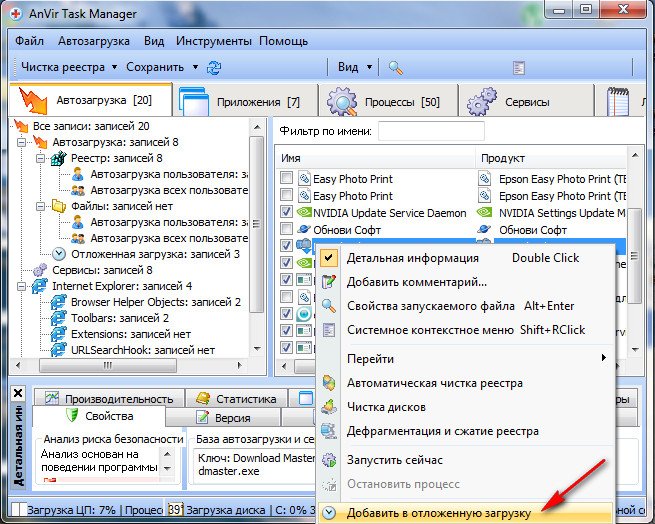Uncheck NVIDIA Update Service Daemon checkbox

(286, 212)
